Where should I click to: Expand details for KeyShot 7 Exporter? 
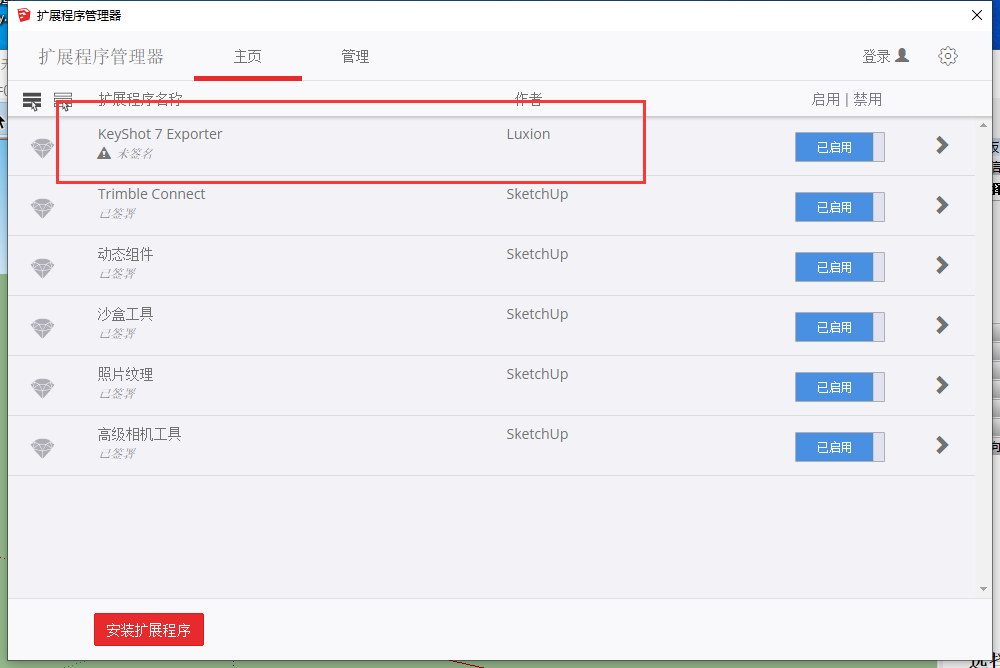tap(942, 145)
